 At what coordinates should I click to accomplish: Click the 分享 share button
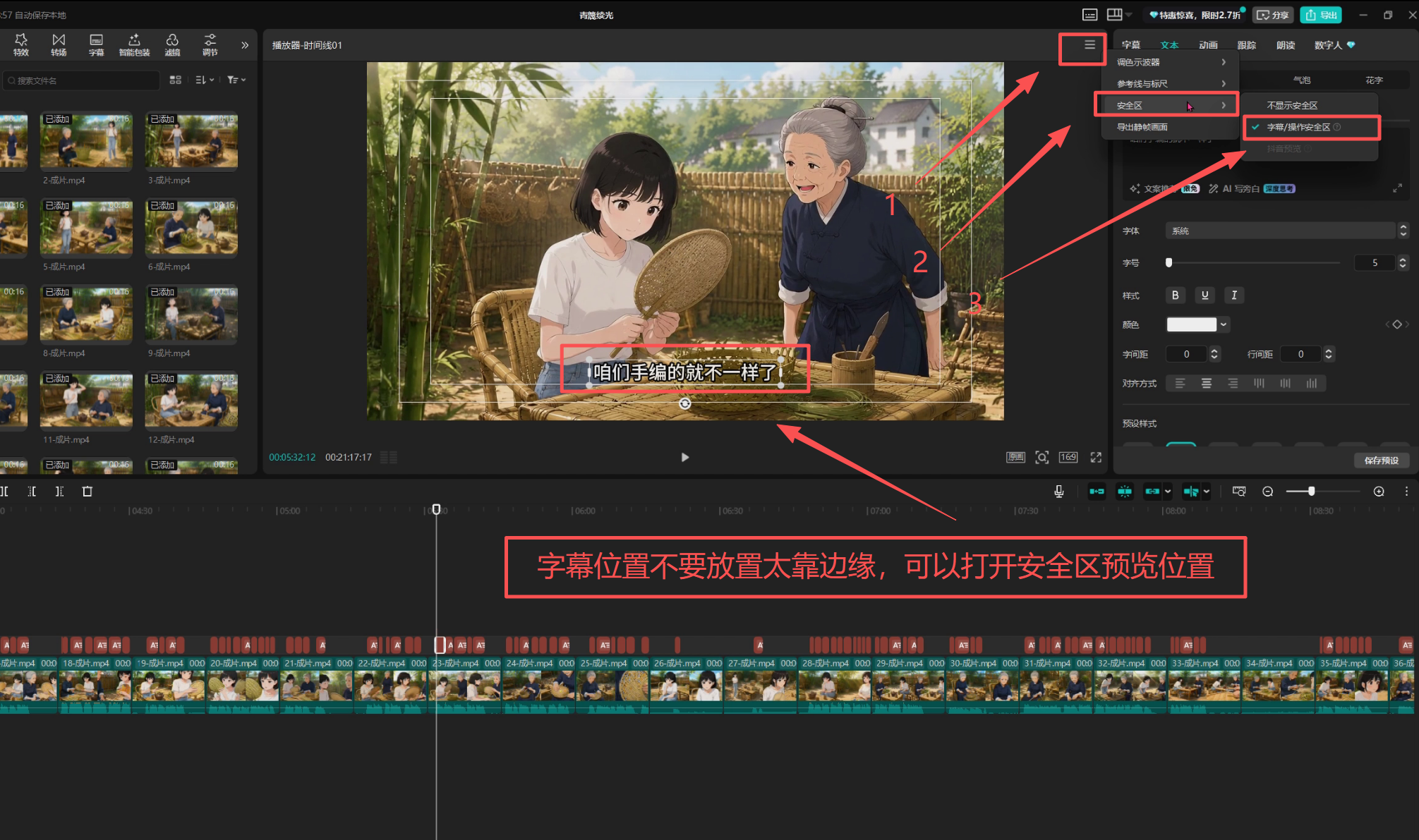point(1274,15)
